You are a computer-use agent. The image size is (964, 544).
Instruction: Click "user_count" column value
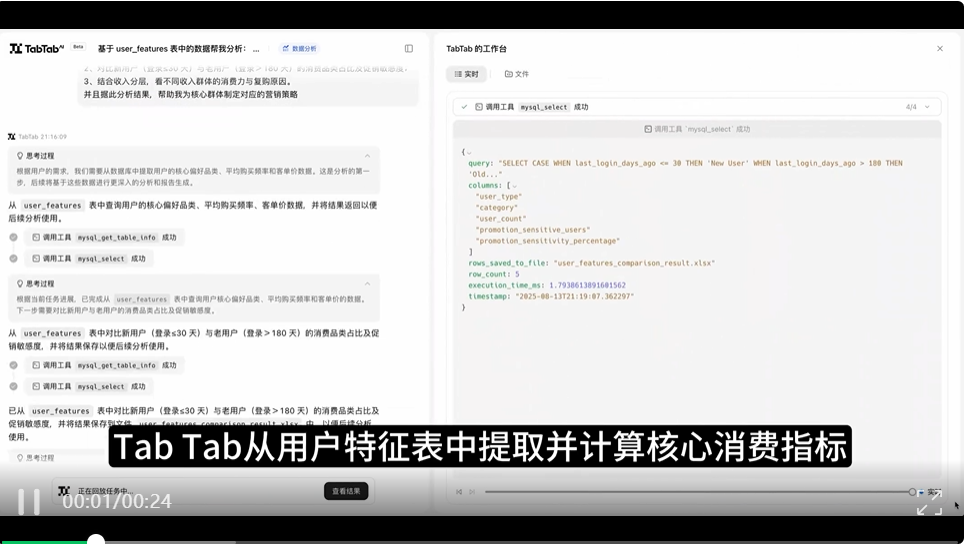[500, 219]
